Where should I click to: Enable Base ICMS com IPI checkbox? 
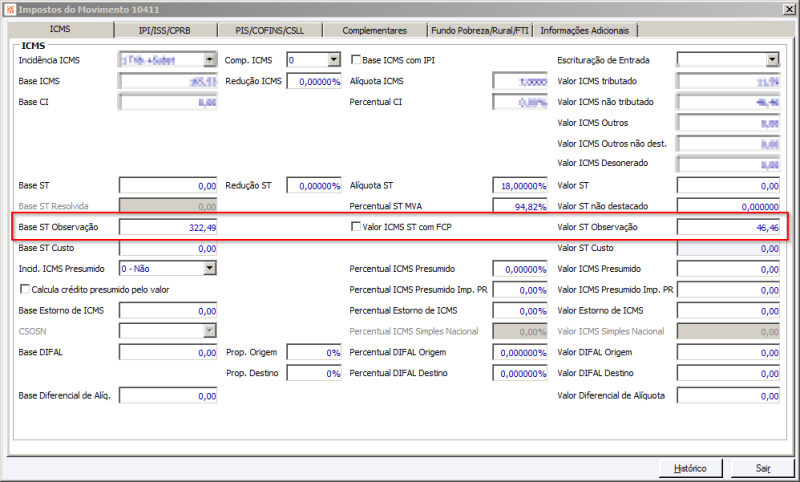356,60
